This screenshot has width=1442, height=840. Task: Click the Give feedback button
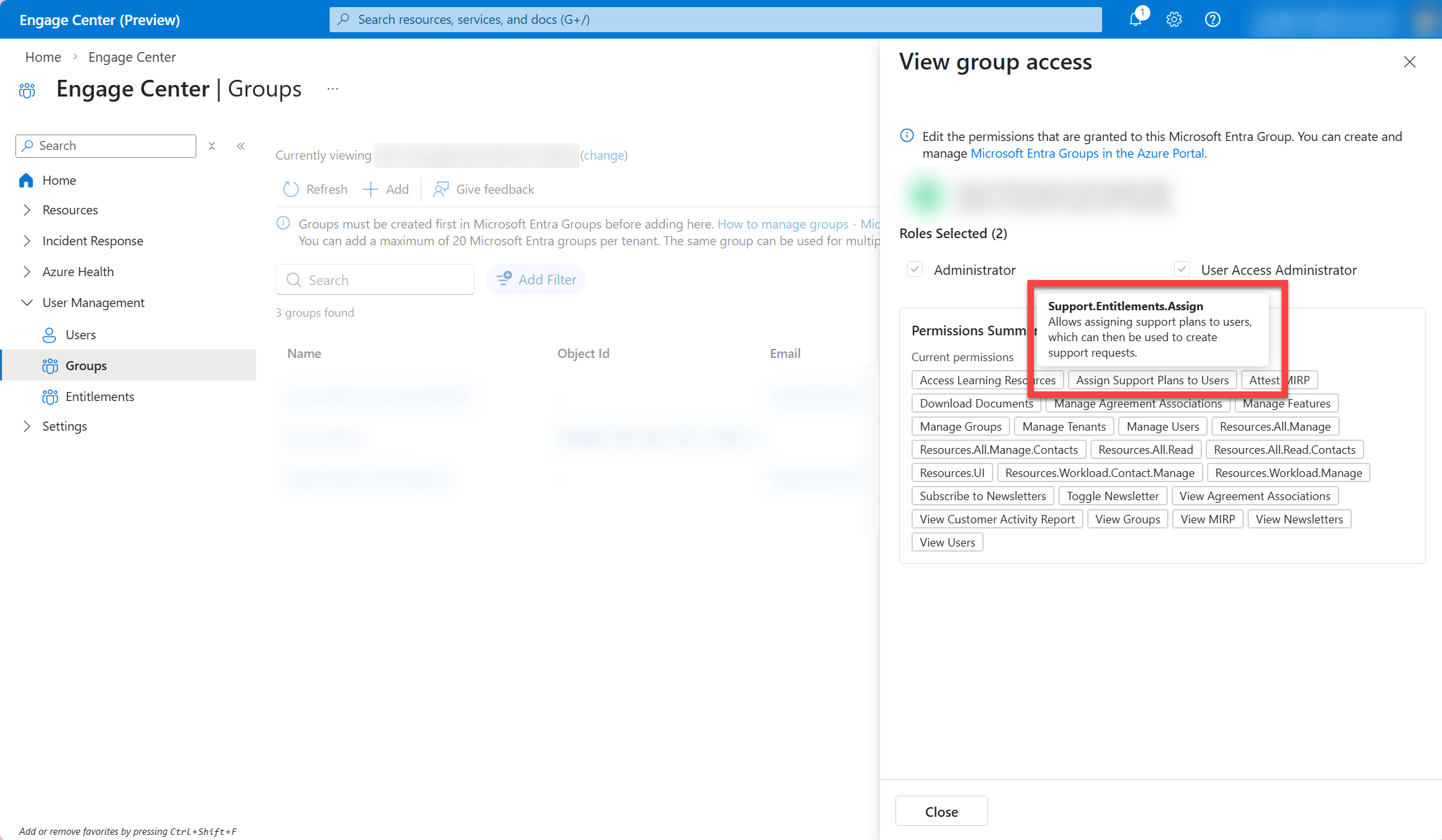pyautogui.click(x=483, y=189)
